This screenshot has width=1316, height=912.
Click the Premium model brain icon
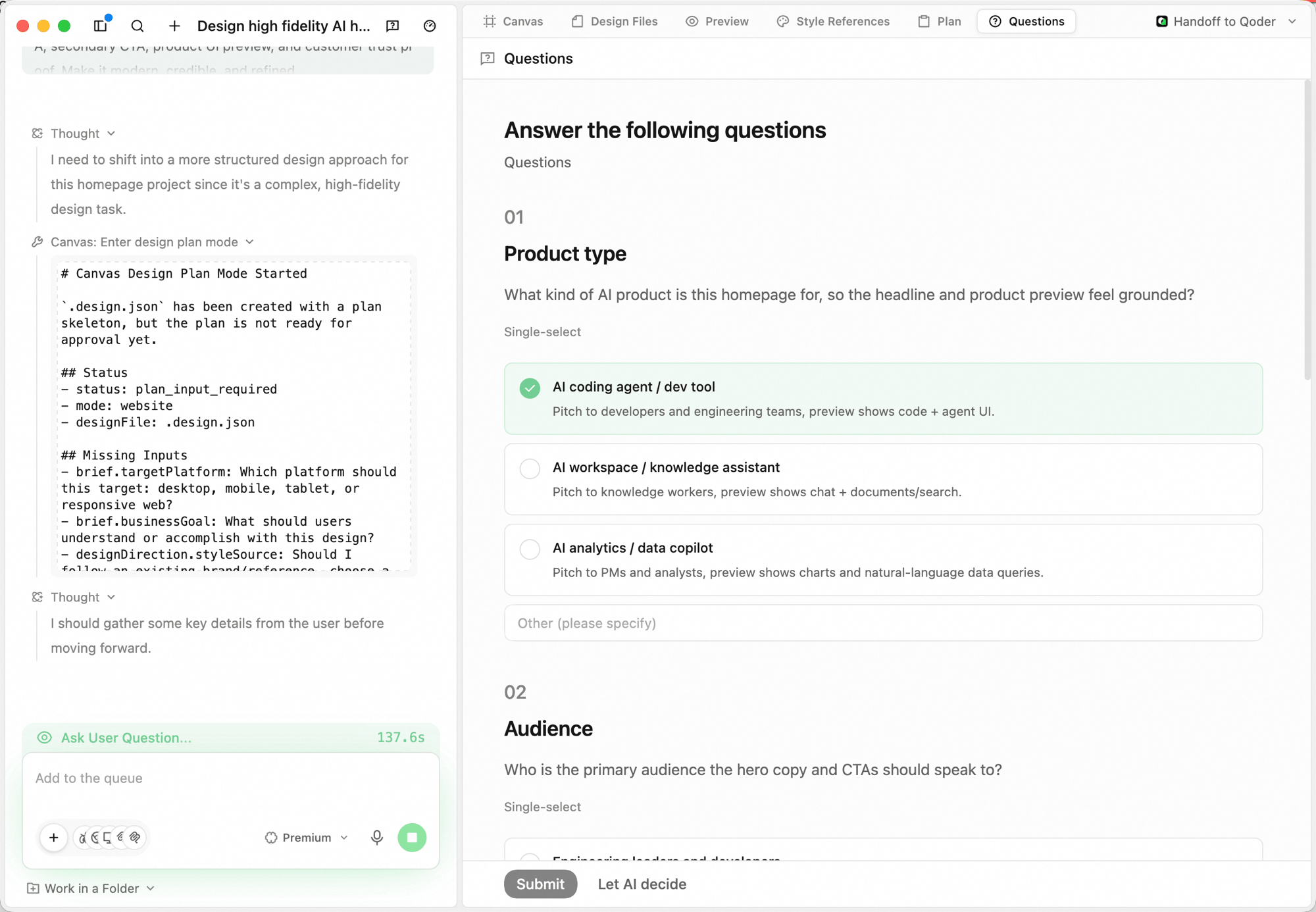click(x=271, y=838)
